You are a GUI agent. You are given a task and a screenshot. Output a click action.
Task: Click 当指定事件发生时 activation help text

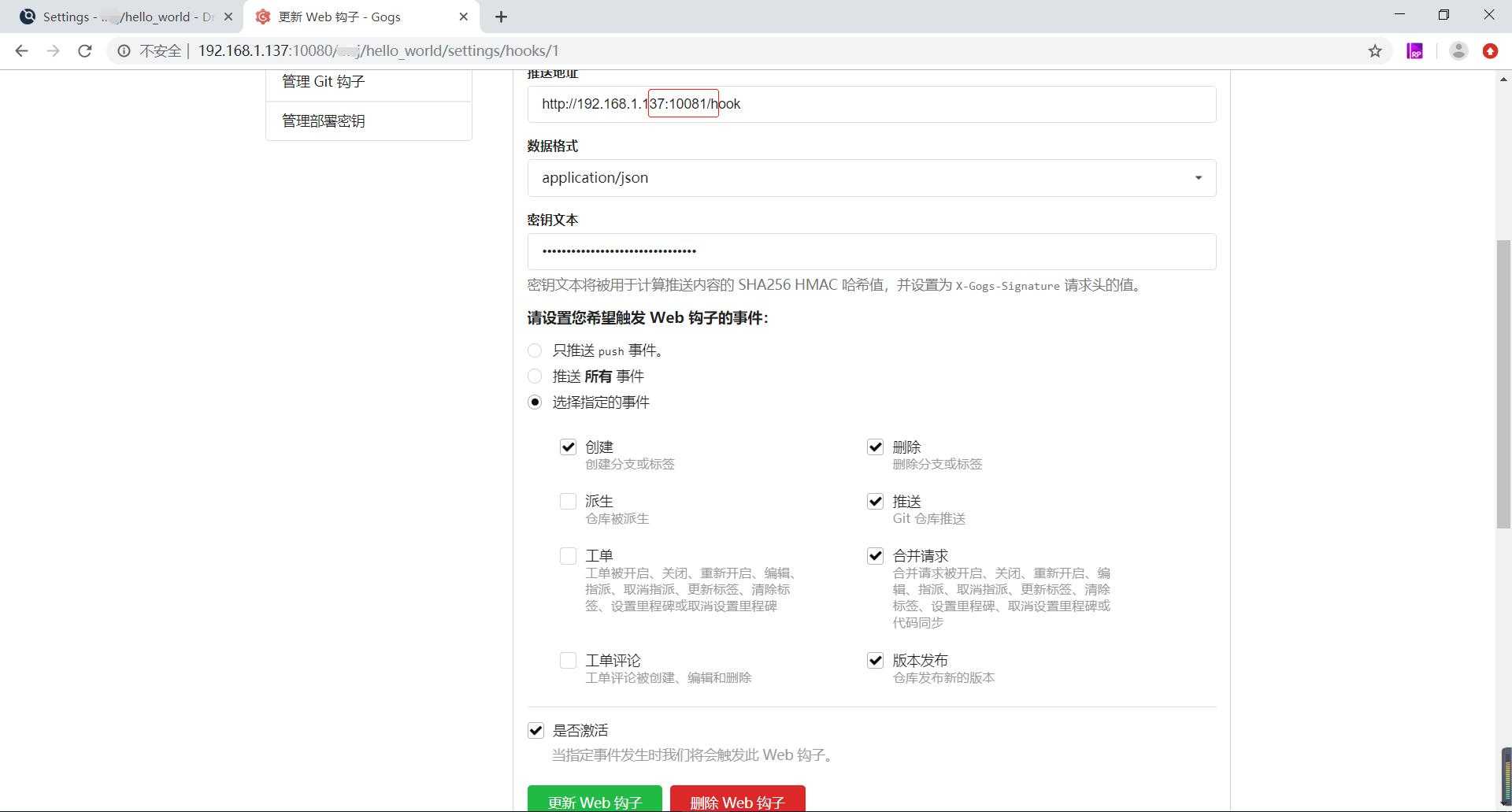tap(692, 755)
